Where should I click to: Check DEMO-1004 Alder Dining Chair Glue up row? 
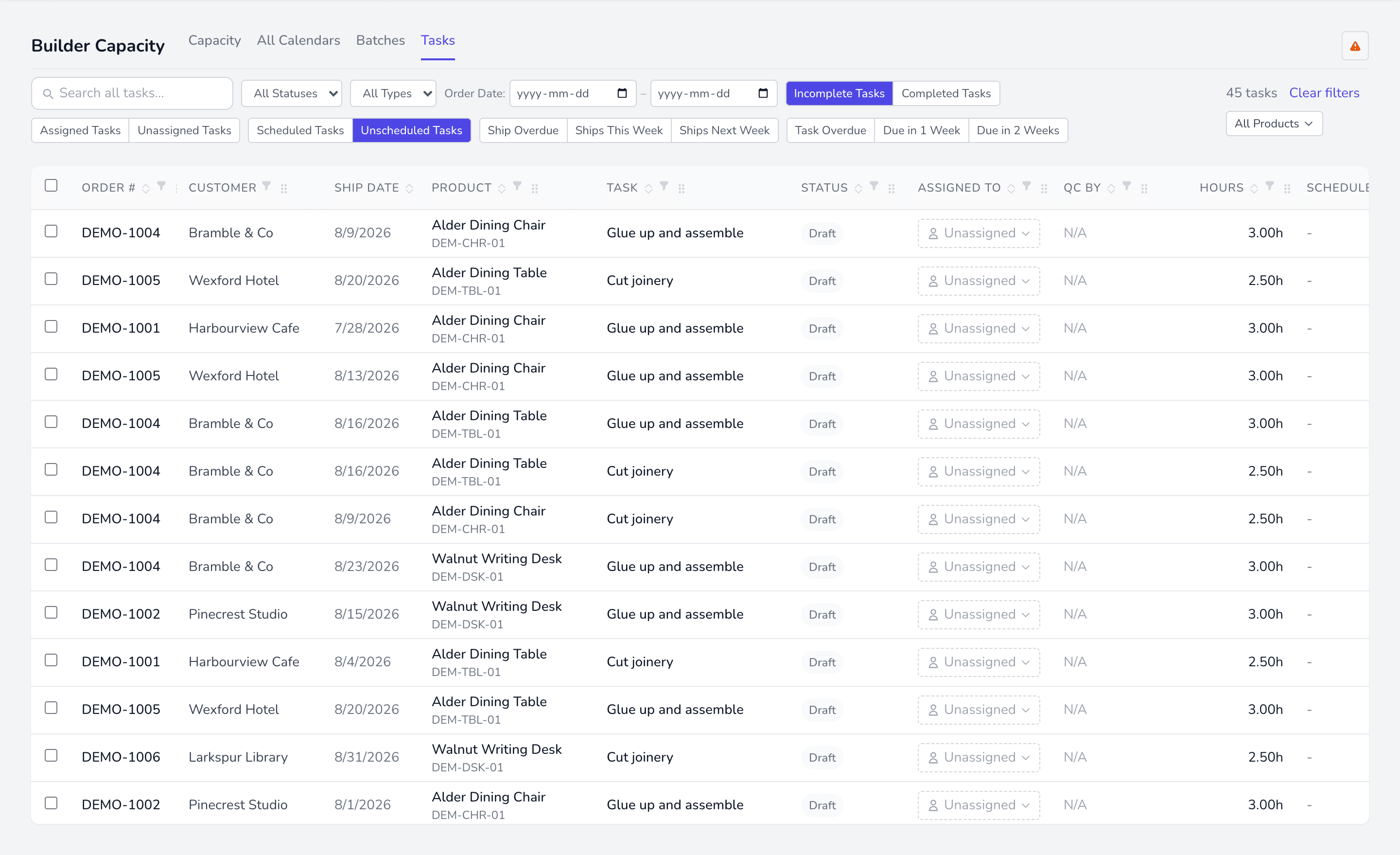click(x=51, y=231)
